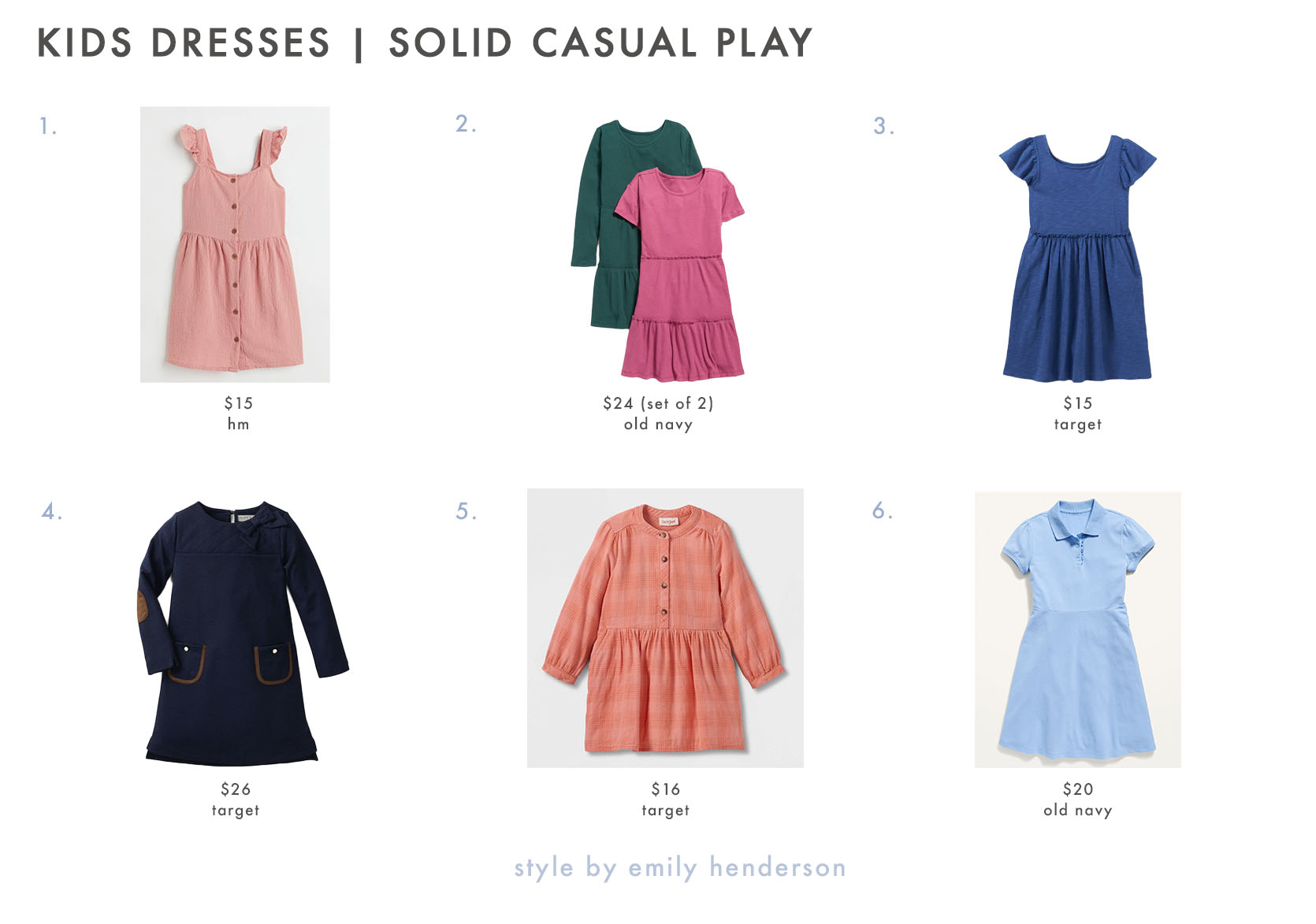Viewport: 1316px width, 924px height.
Task: Click the pink ruffle-strap button dress image
Action: coord(235,244)
